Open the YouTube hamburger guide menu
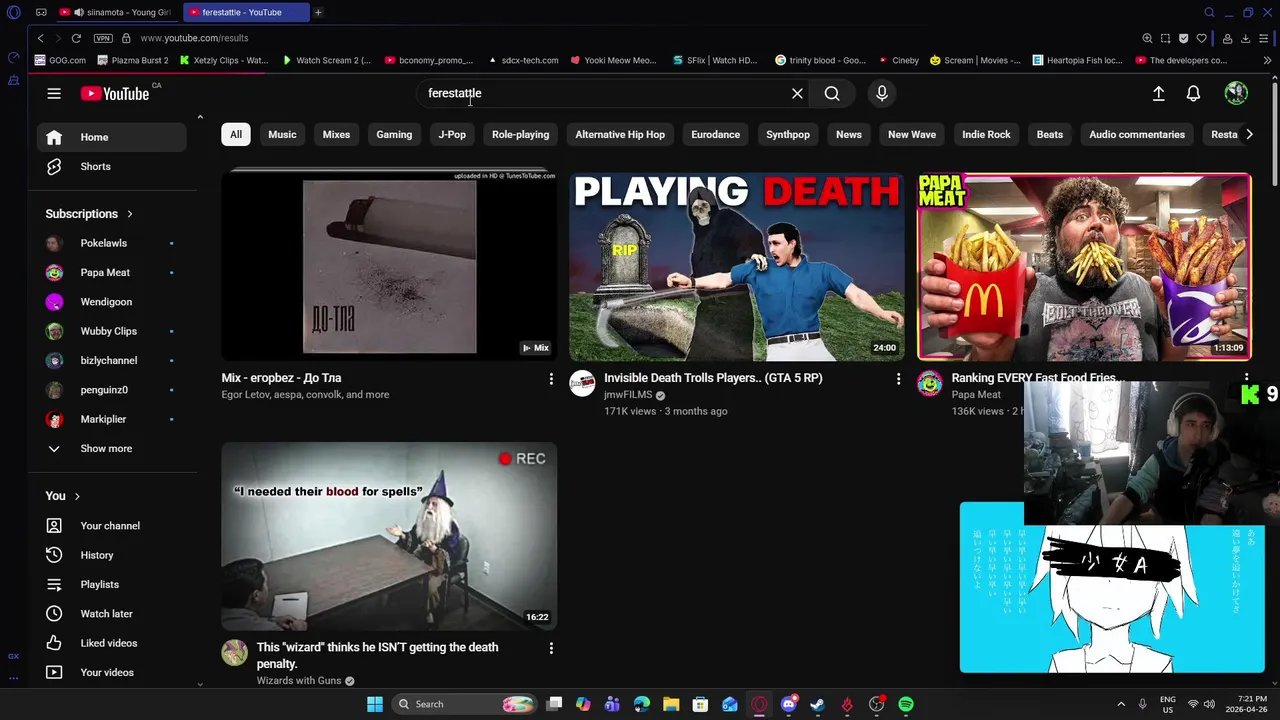Screen dimensions: 1280x720 (54, 93)
